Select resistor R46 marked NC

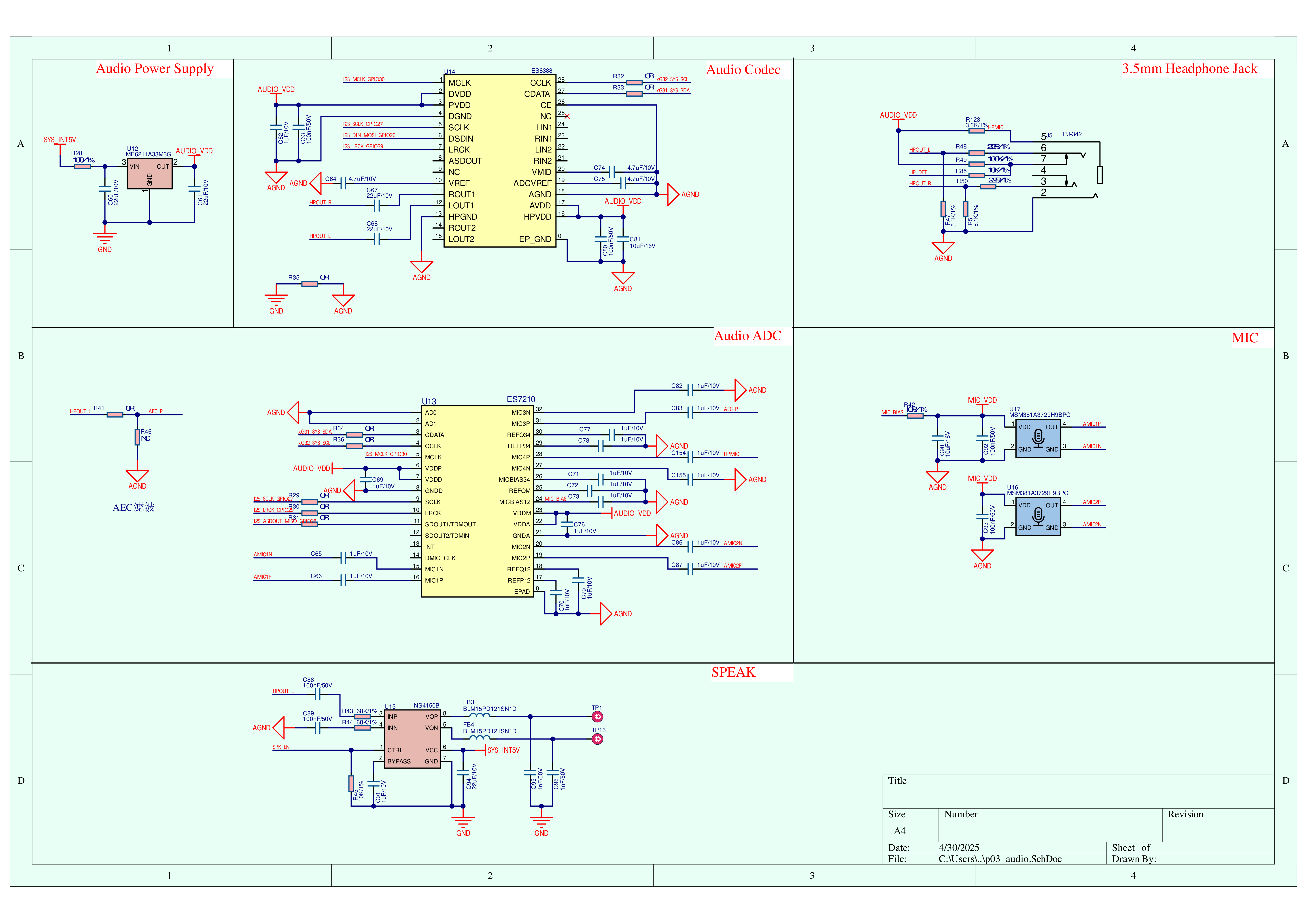137,437
